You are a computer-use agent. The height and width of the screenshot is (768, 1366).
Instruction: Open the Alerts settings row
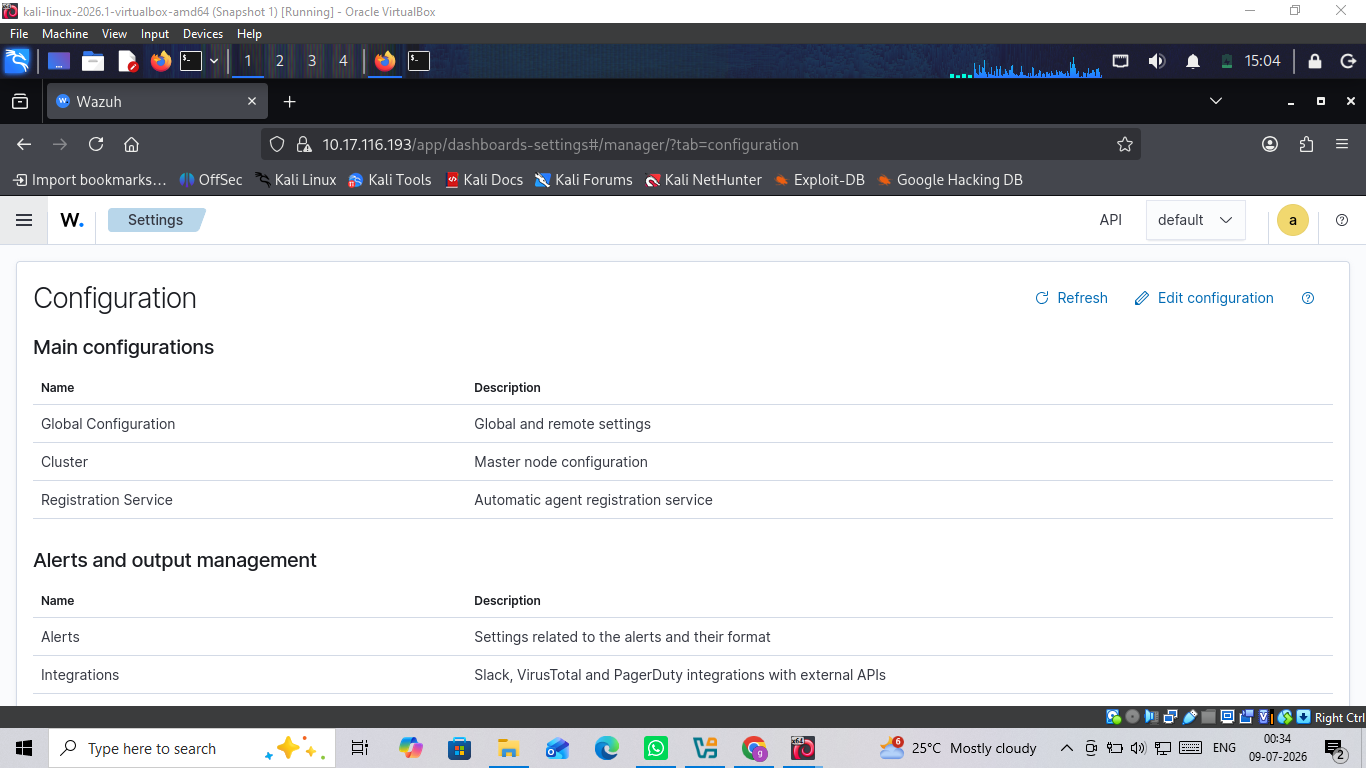pos(683,637)
